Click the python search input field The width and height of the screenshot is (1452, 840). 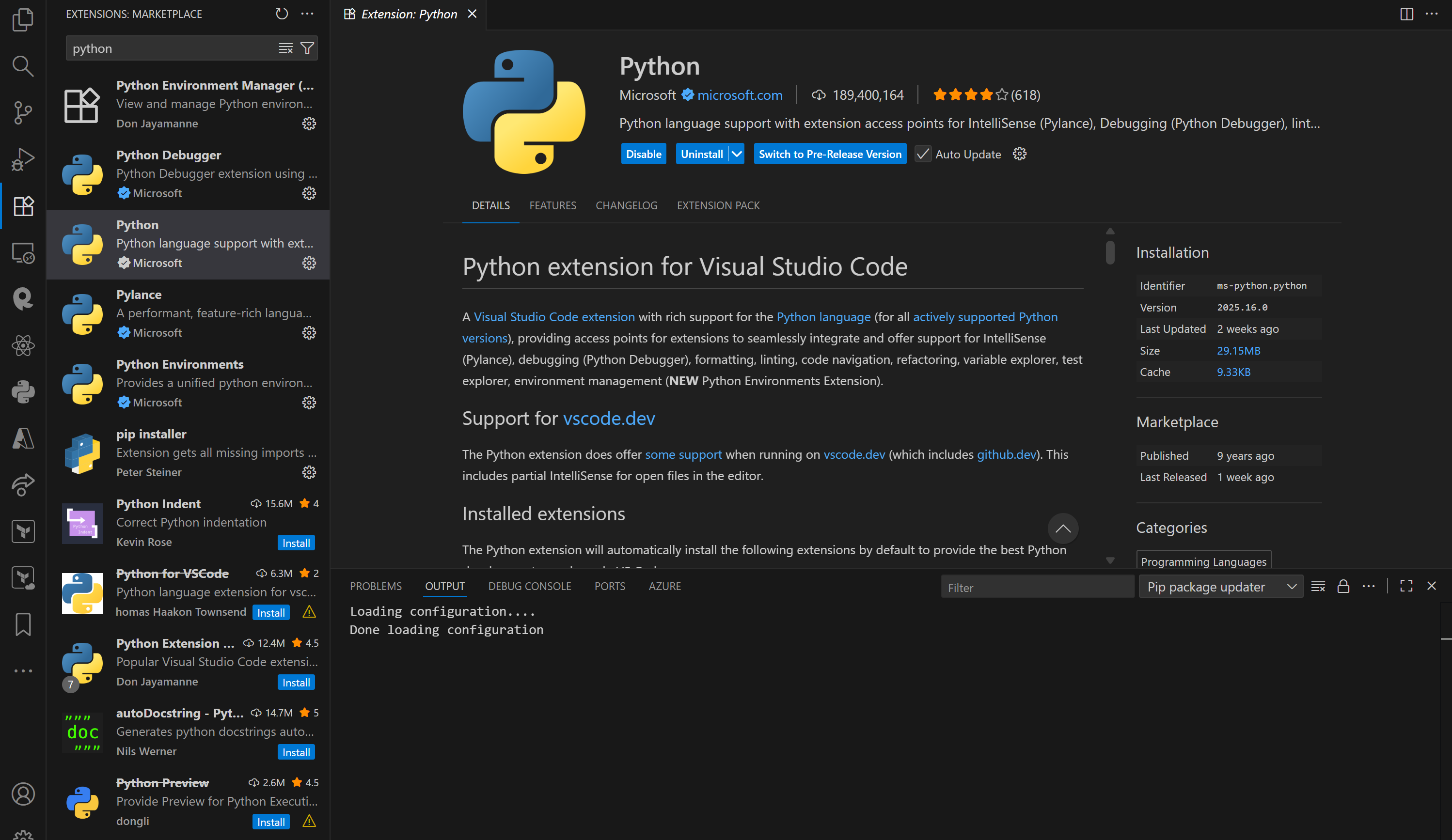(x=173, y=48)
